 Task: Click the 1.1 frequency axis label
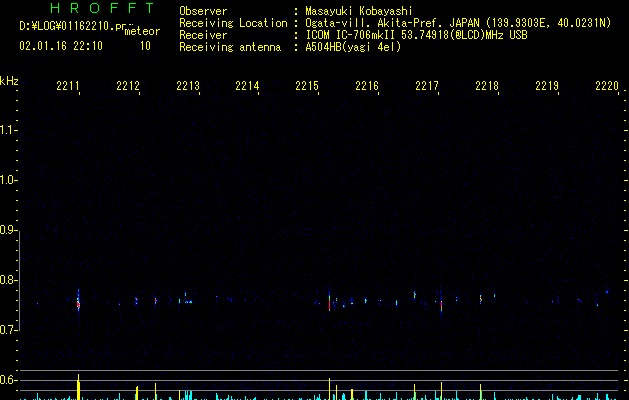click(x=8, y=130)
